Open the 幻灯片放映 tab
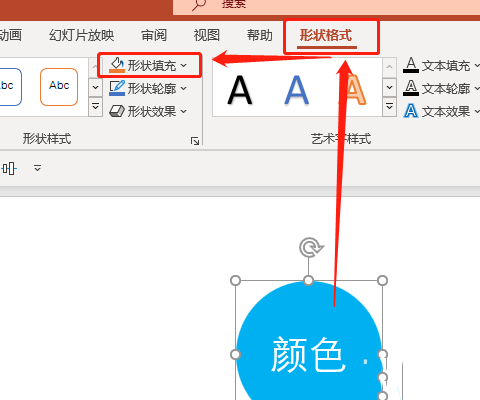 (82, 35)
